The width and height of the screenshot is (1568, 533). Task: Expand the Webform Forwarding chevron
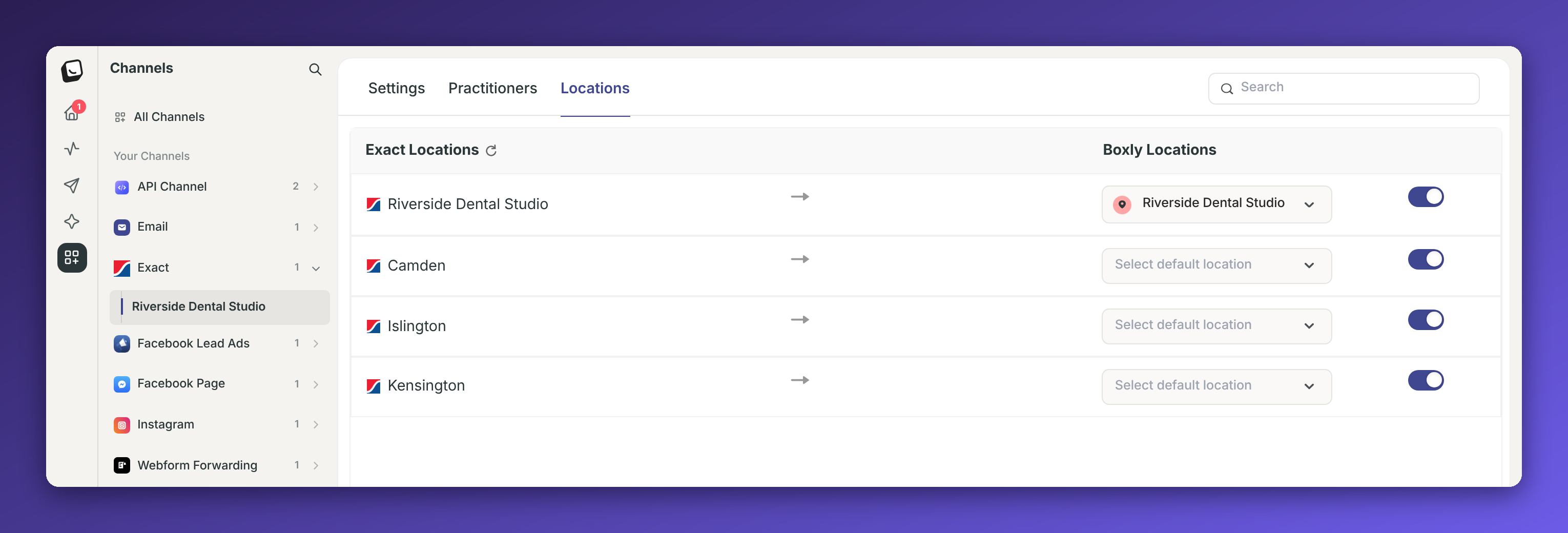point(316,465)
